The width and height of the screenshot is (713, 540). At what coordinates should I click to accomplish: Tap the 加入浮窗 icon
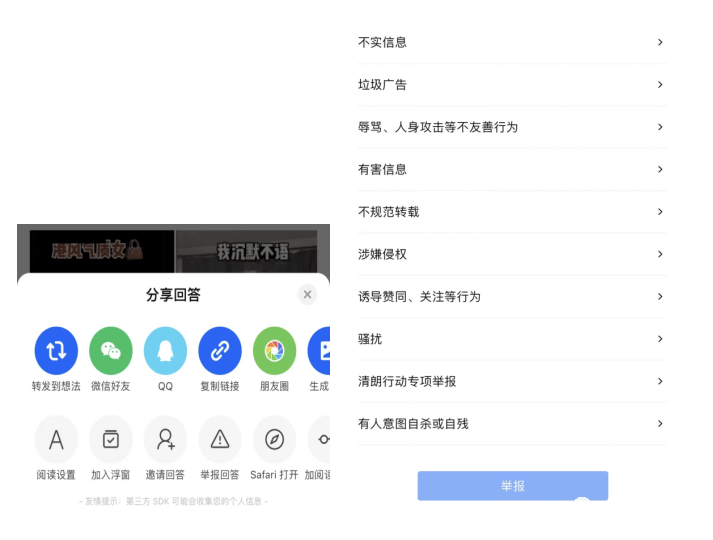(x=110, y=439)
